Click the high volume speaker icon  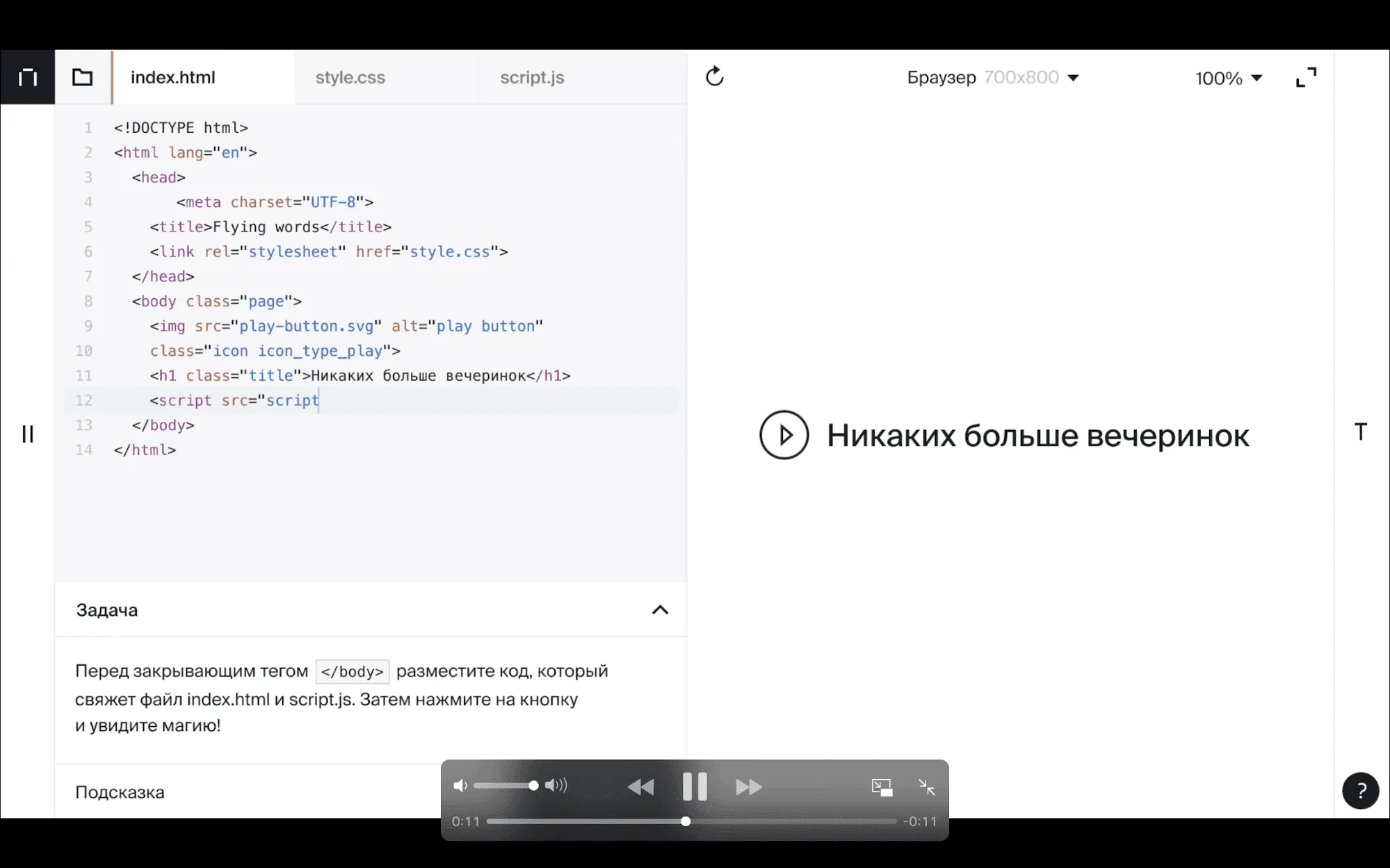click(556, 785)
